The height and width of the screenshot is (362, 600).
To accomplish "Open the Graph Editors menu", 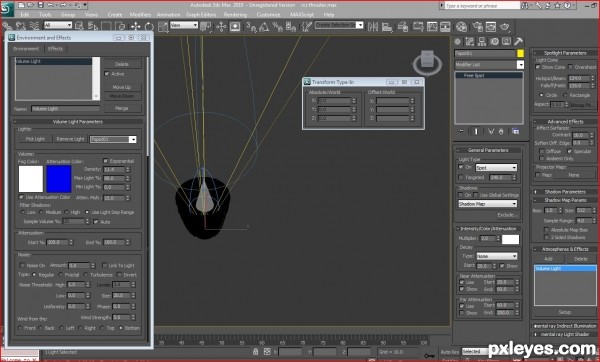I will coord(201,15).
